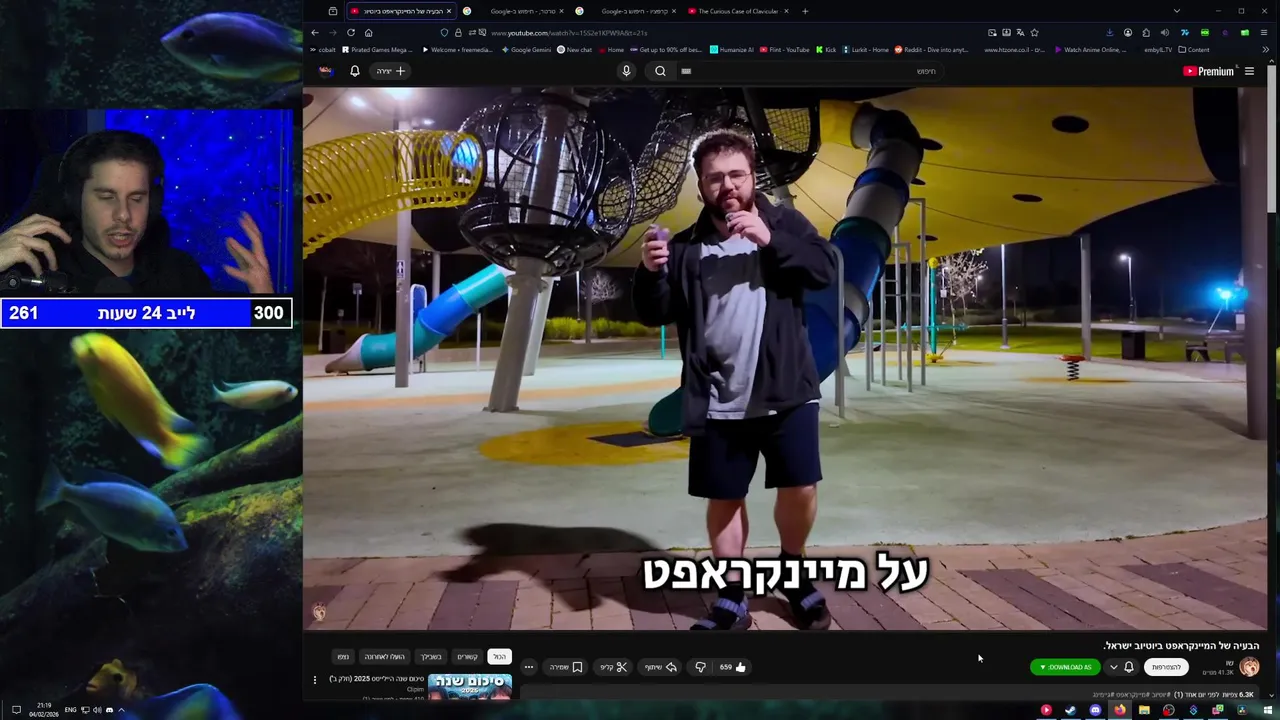Like the video with thumbs-up 659

pyautogui.click(x=733, y=667)
